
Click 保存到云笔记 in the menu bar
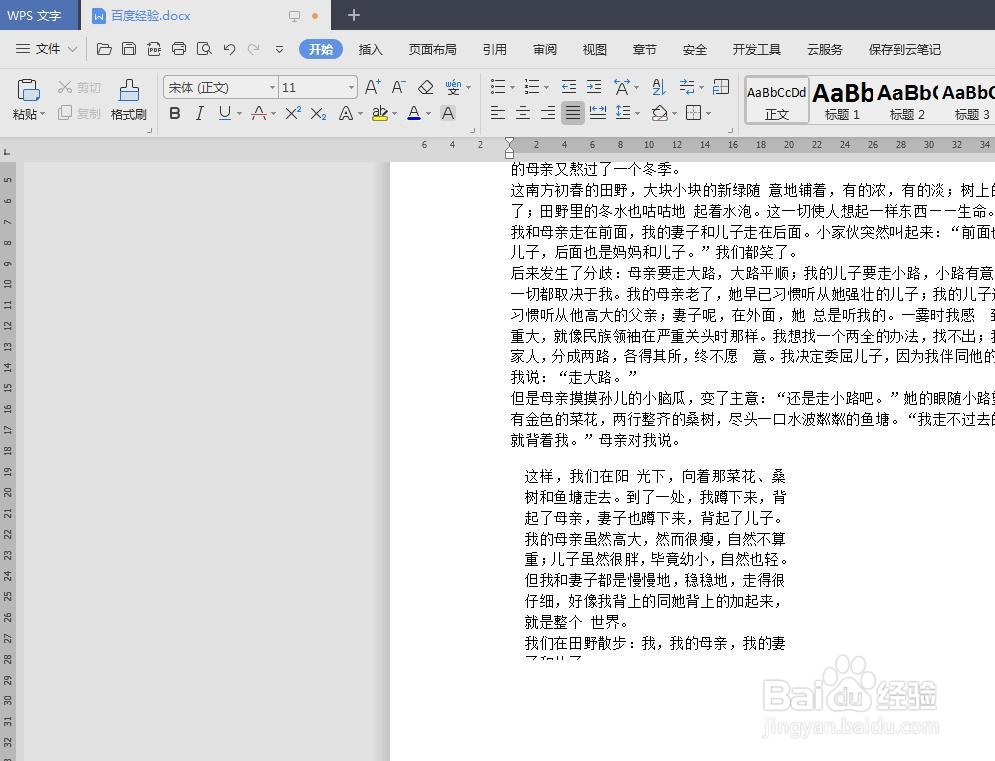pyautogui.click(x=903, y=48)
